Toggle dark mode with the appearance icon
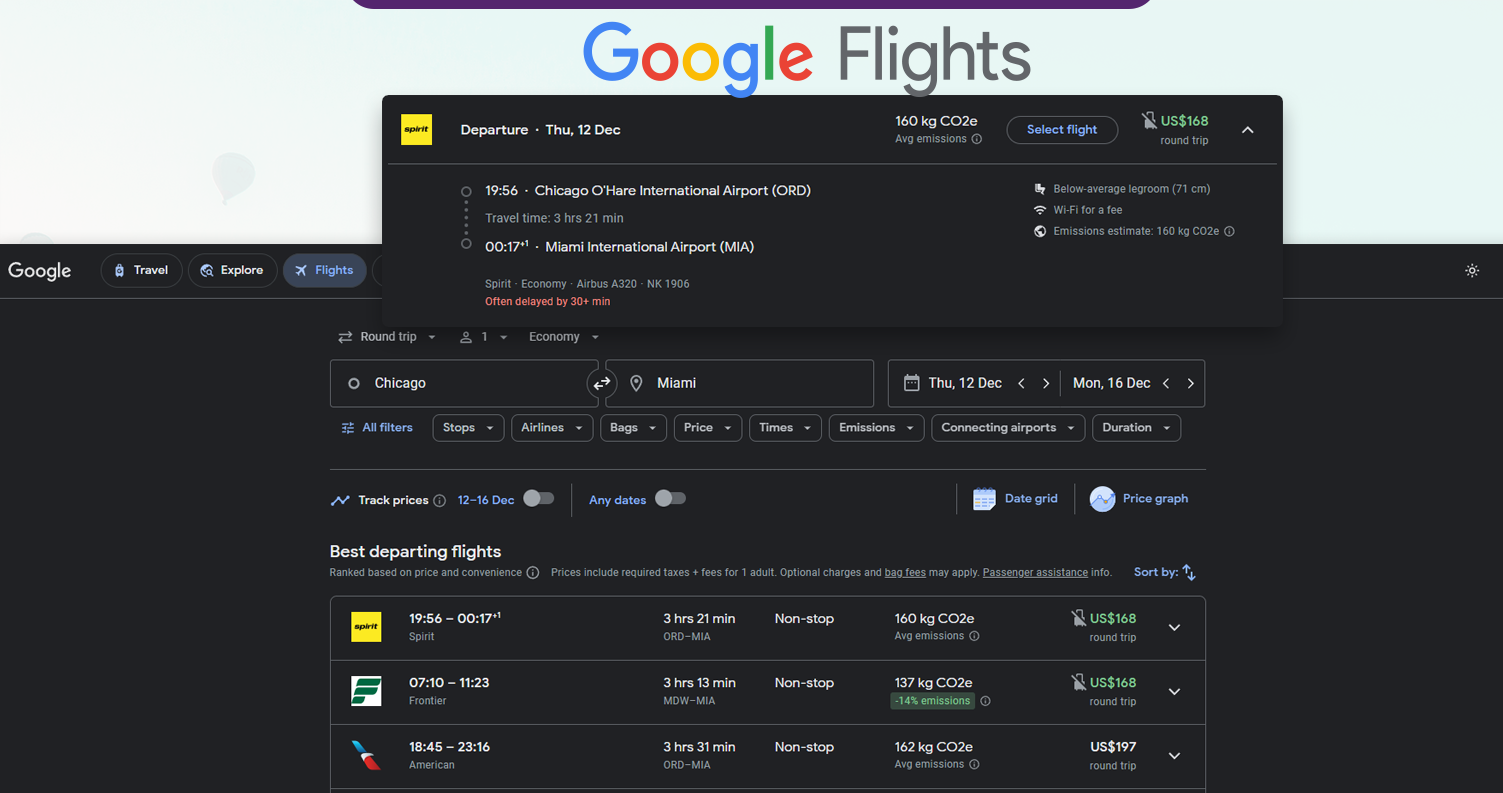 (1471, 270)
